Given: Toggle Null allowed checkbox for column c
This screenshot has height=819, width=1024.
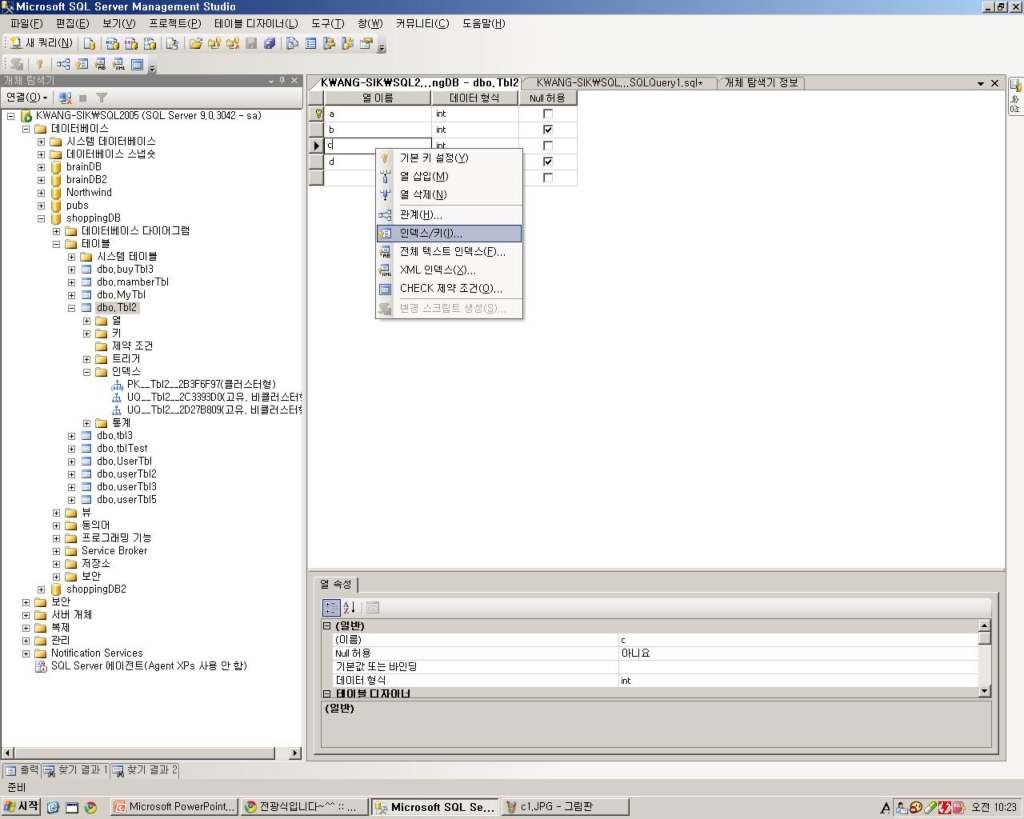Looking at the screenshot, I should click(548, 146).
